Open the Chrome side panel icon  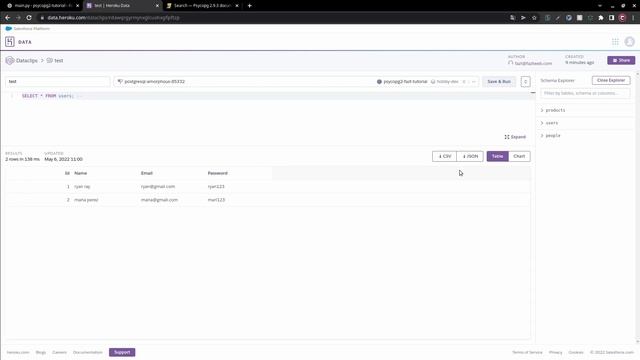coord(611,18)
